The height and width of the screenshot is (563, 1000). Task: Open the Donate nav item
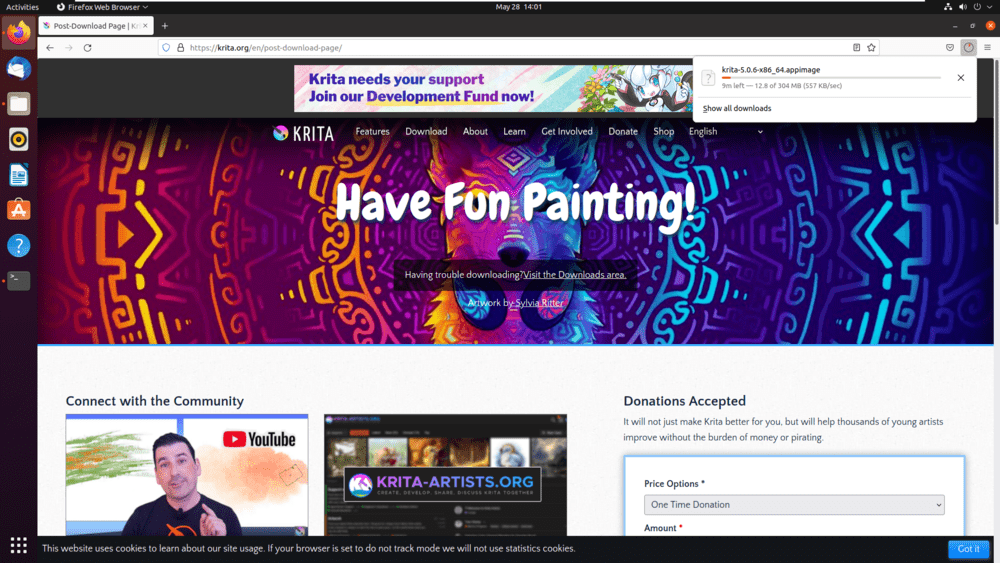[623, 131]
